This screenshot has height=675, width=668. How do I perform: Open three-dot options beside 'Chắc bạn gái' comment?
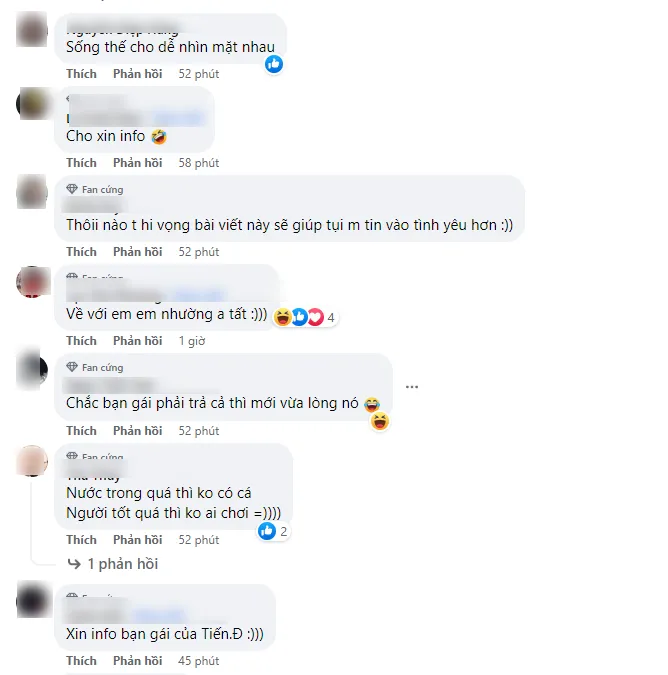412,387
